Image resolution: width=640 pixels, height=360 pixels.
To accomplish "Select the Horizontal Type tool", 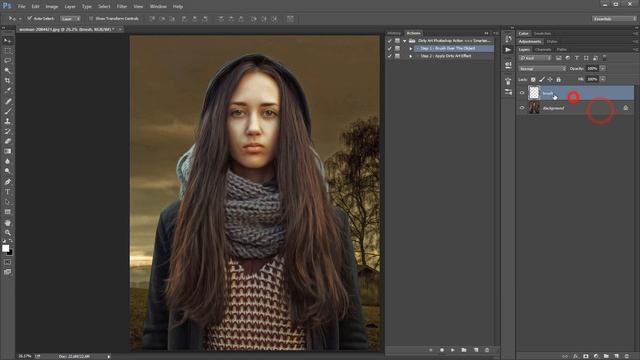I will pos(7,192).
